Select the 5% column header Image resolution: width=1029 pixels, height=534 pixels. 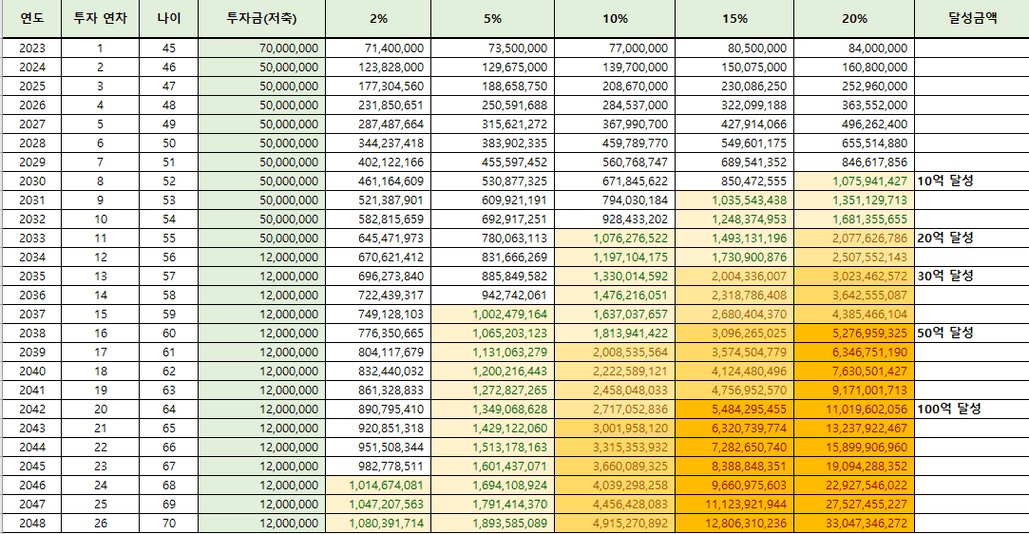(492, 18)
